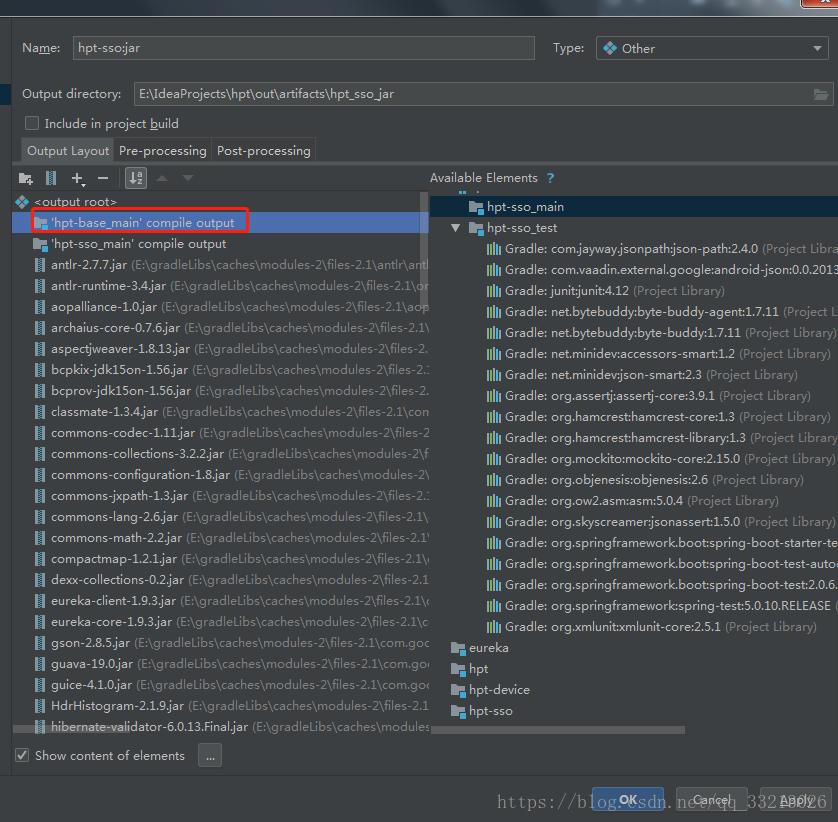Select aspectjweaver-1.8.13.jar in layout tree
Screen dimensions: 838x822
pos(220,349)
